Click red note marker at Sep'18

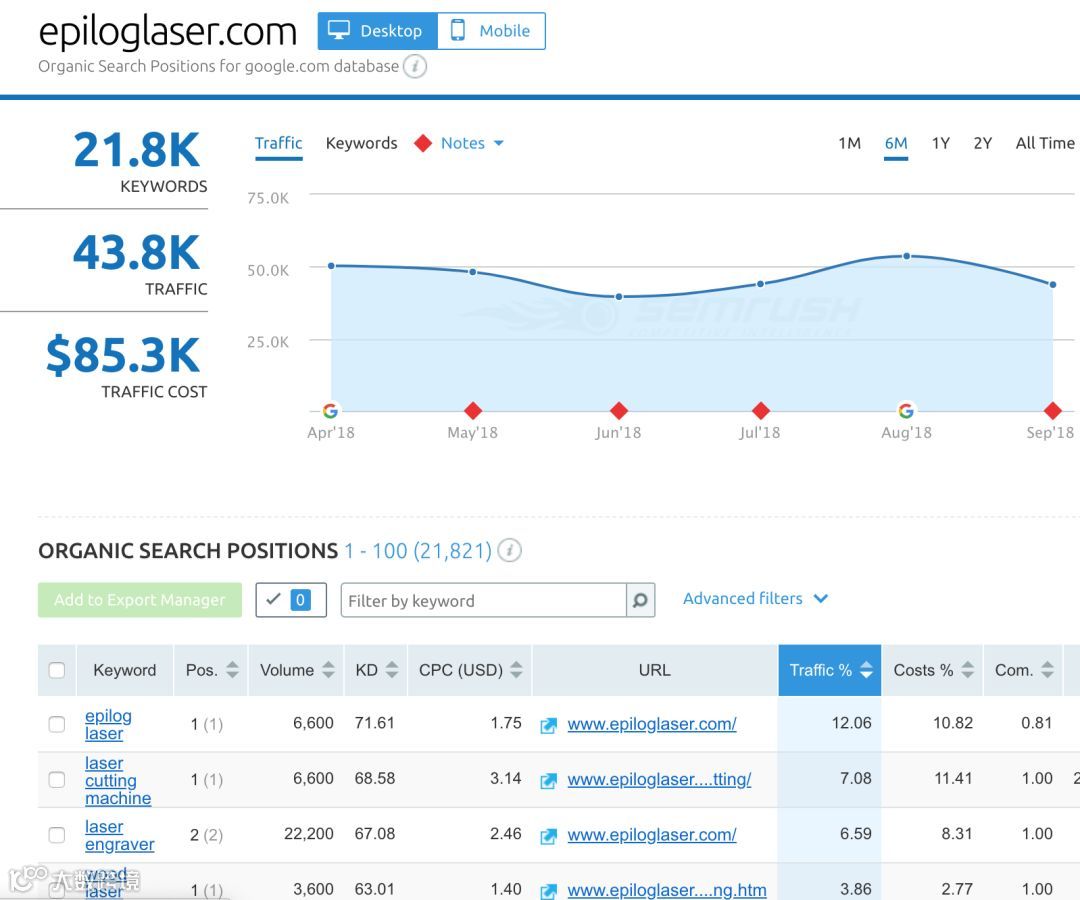[1052, 411]
